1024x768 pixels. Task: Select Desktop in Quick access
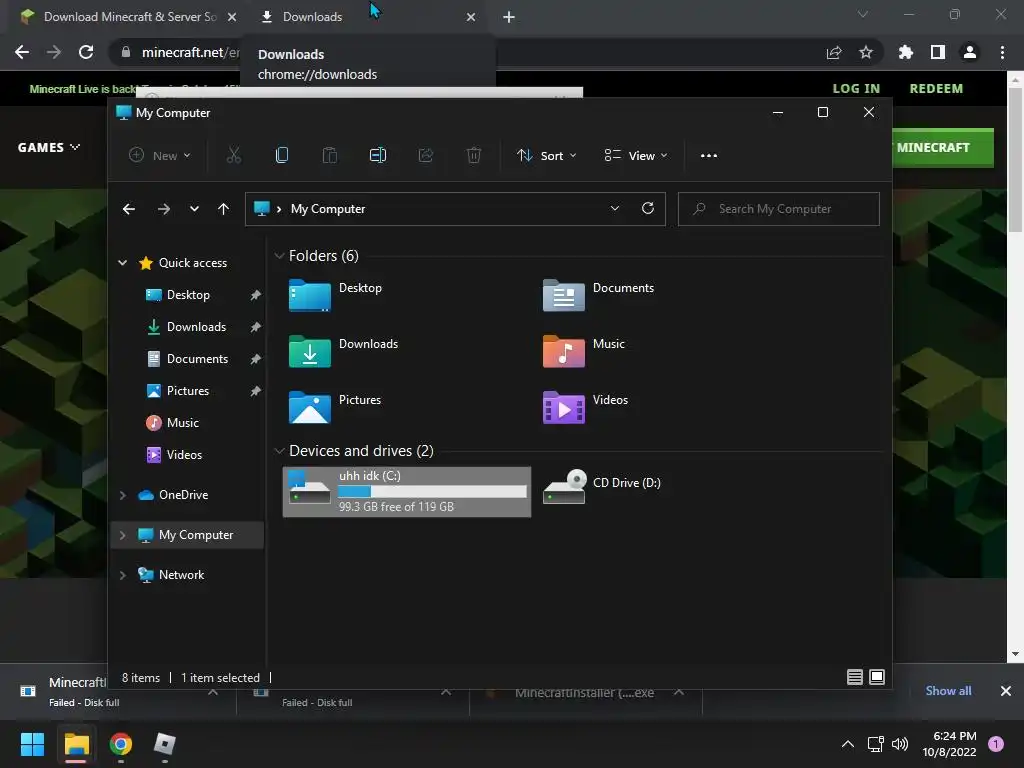[188, 295]
